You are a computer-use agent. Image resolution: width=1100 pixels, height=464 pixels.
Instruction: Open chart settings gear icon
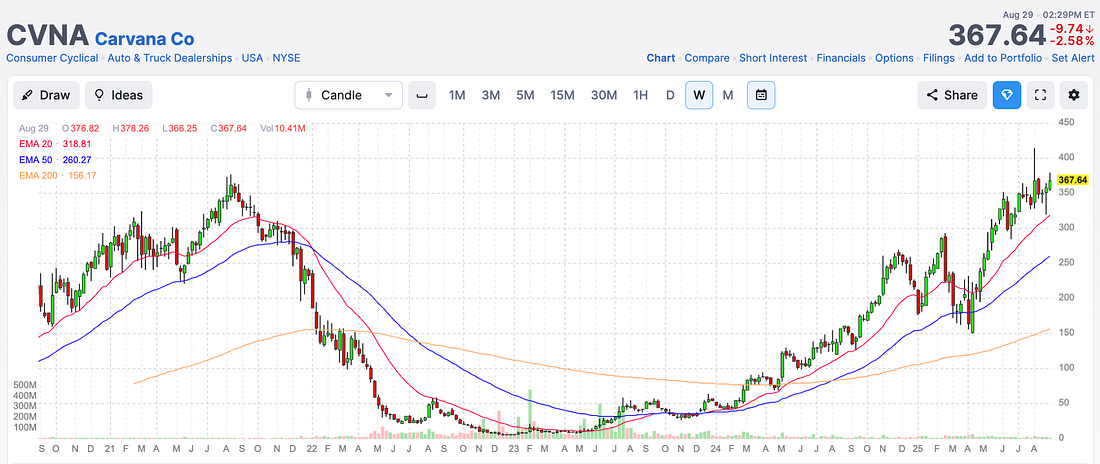pos(1073,95)
